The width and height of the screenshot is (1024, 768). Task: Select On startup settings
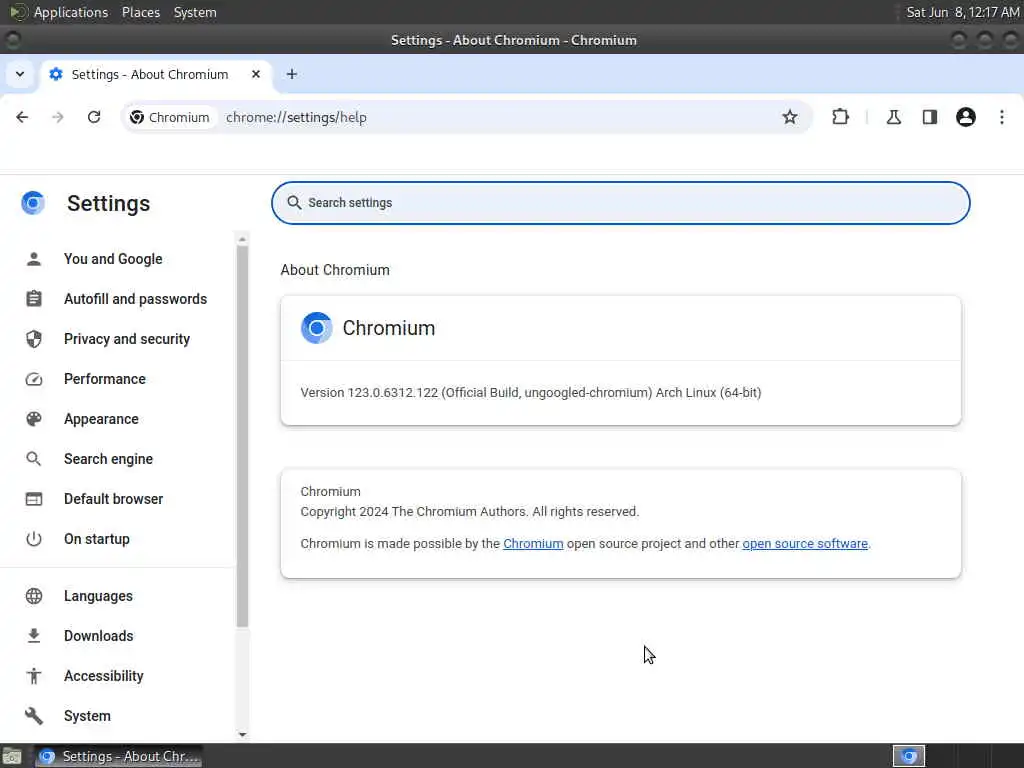[x=97, y=539]
